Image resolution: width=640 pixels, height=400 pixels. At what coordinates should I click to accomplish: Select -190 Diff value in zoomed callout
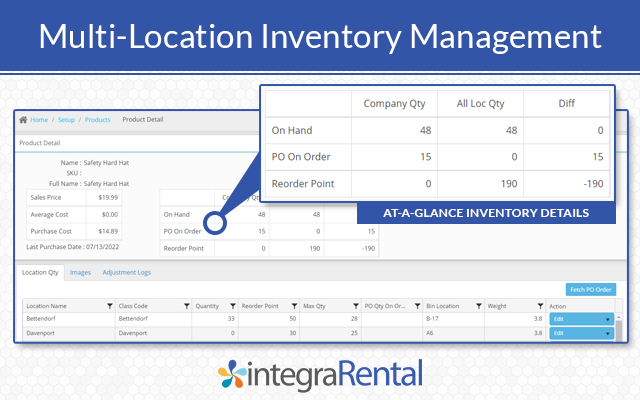coord(593,184)
